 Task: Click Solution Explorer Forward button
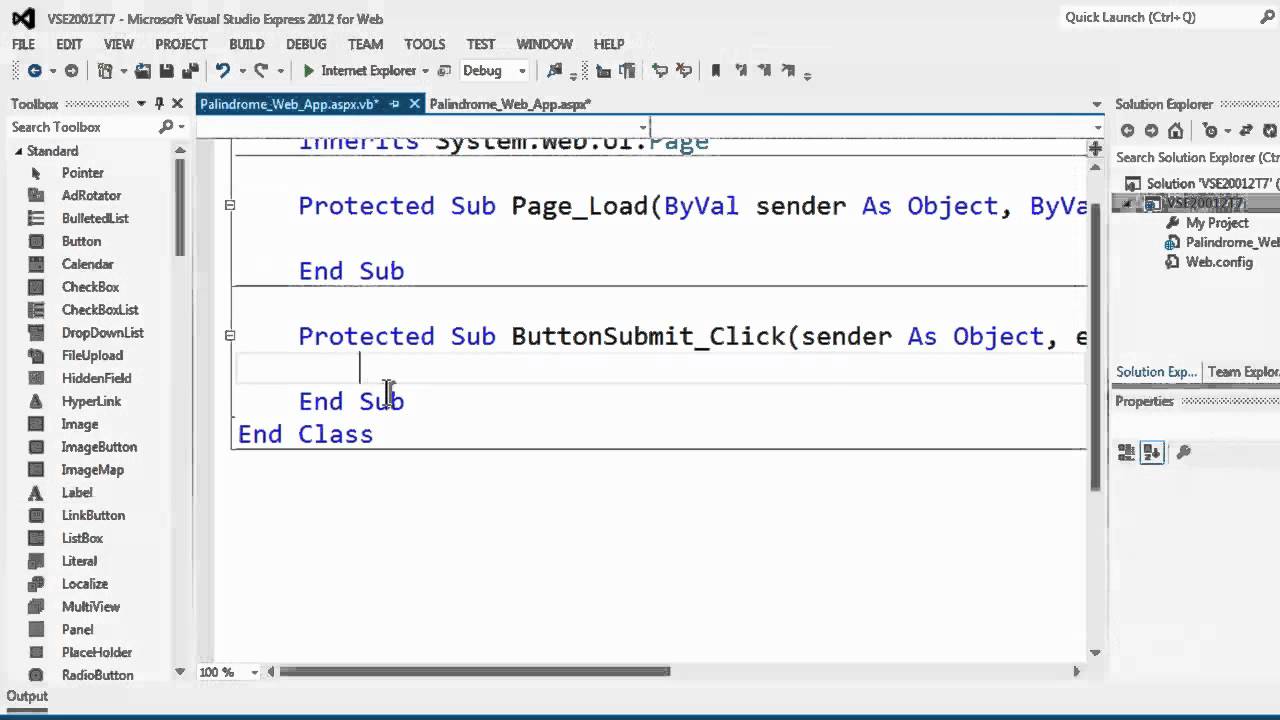(1151, 131)
